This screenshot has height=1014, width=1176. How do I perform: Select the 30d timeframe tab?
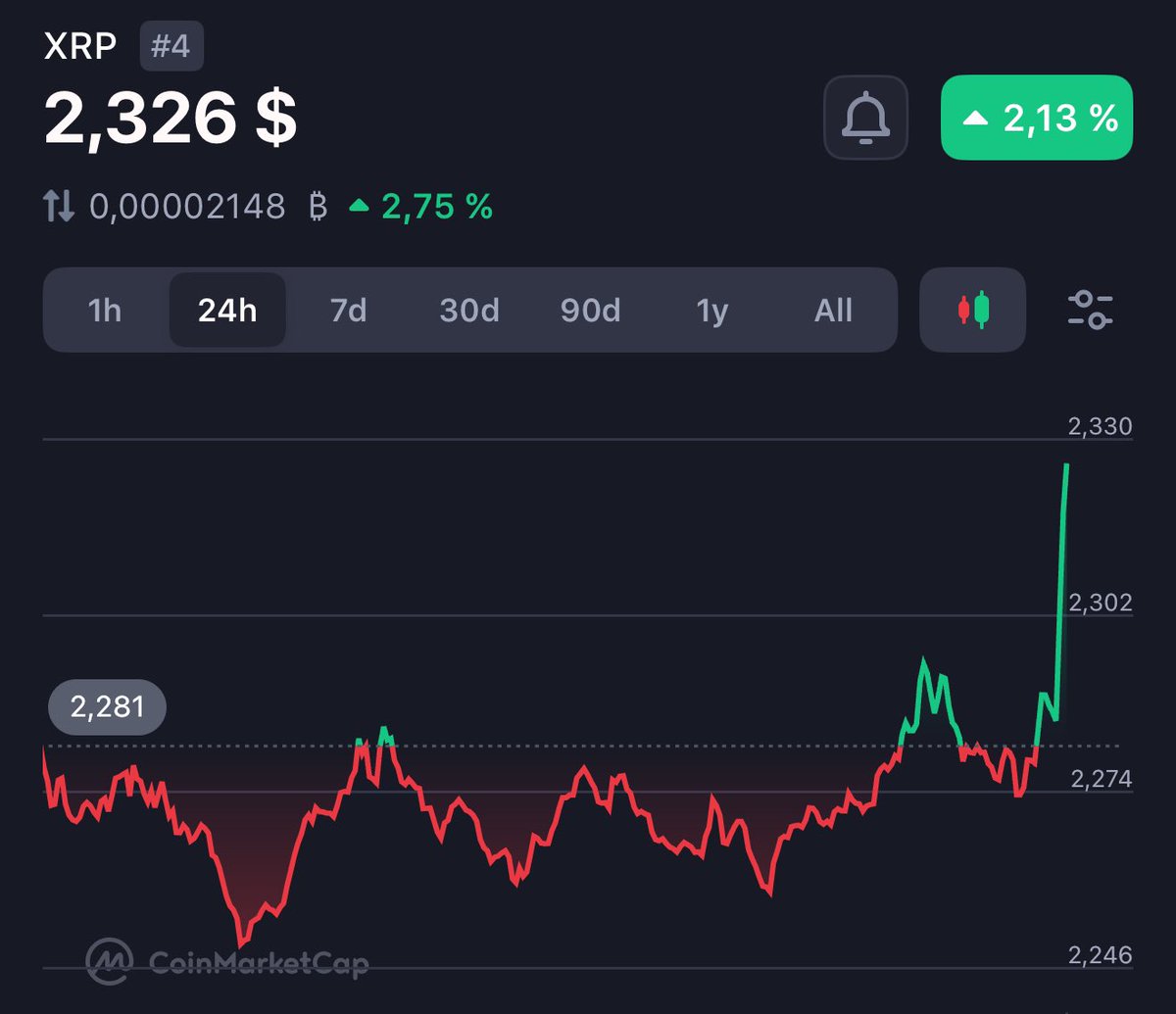[x=469, y=311]
